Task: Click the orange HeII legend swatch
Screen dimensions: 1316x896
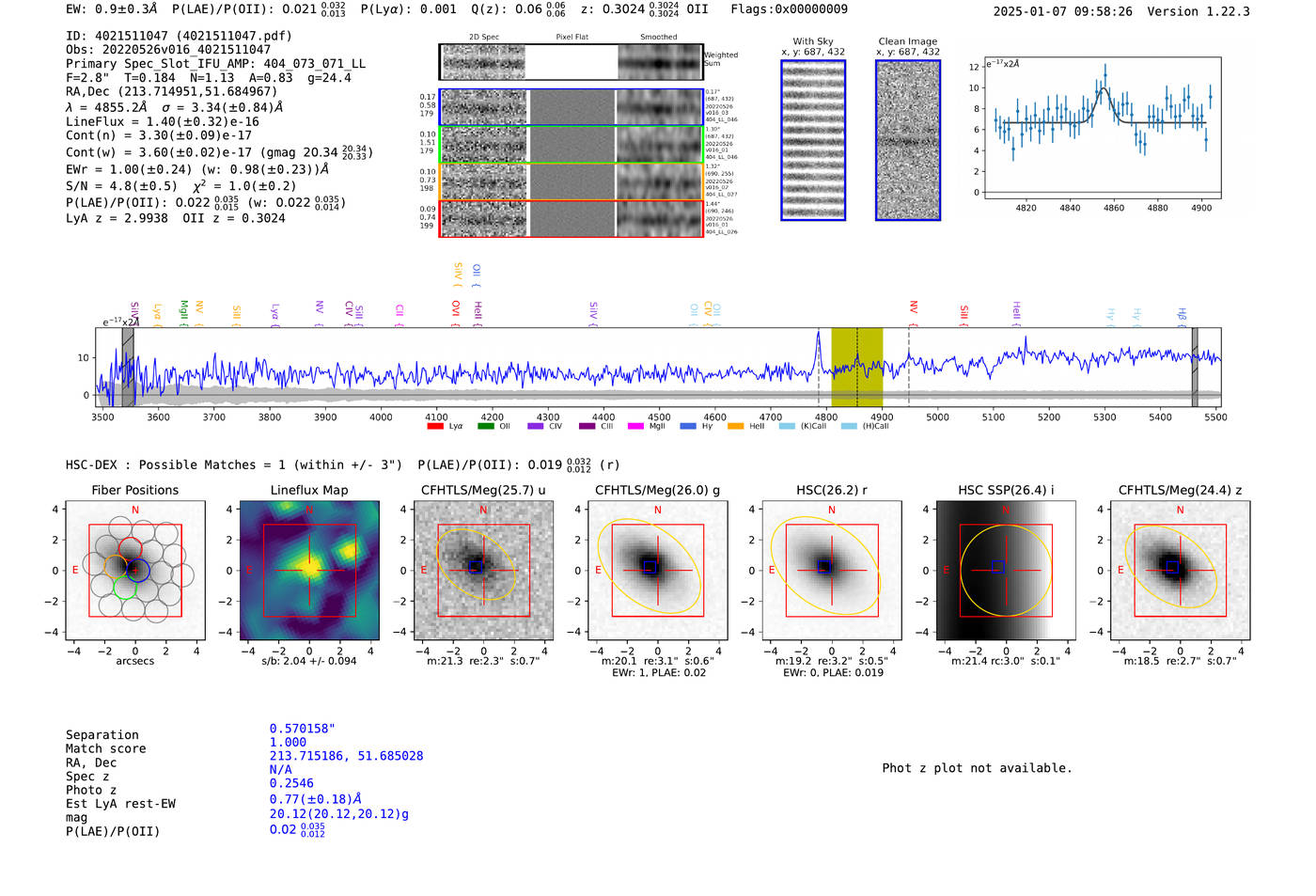Action: (735, 426)
